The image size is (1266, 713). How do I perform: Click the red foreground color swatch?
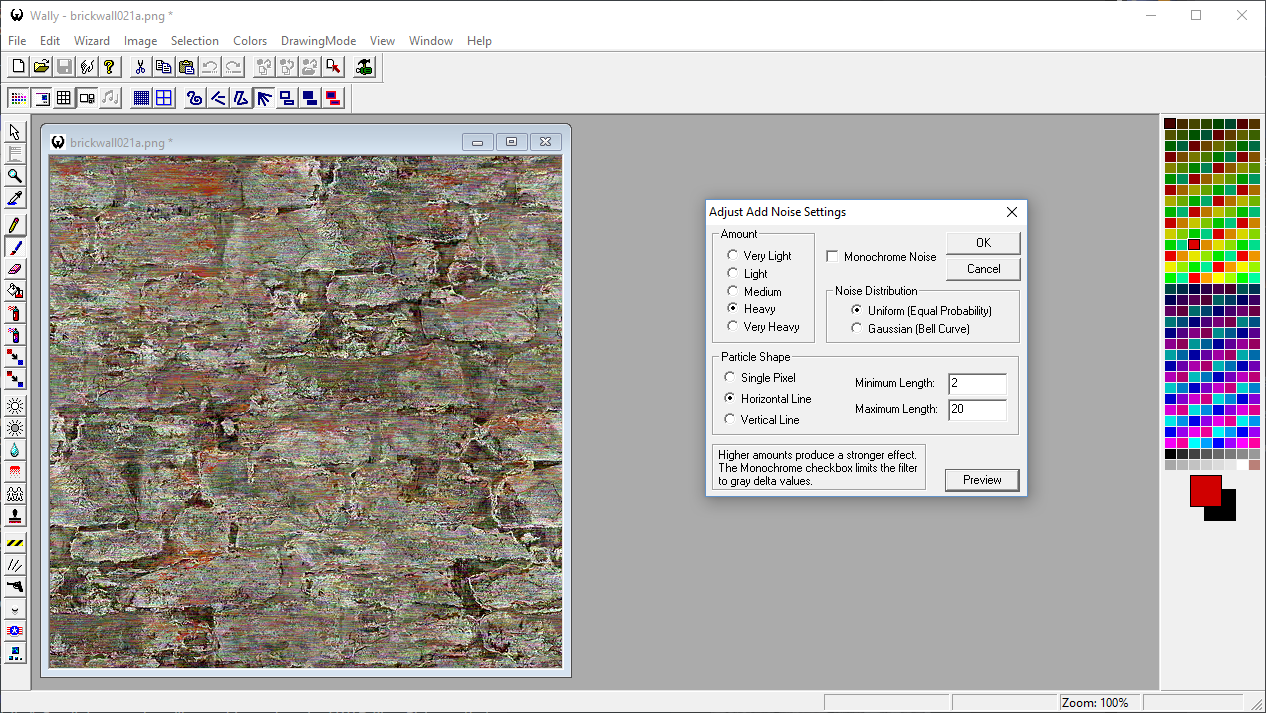1204,490
